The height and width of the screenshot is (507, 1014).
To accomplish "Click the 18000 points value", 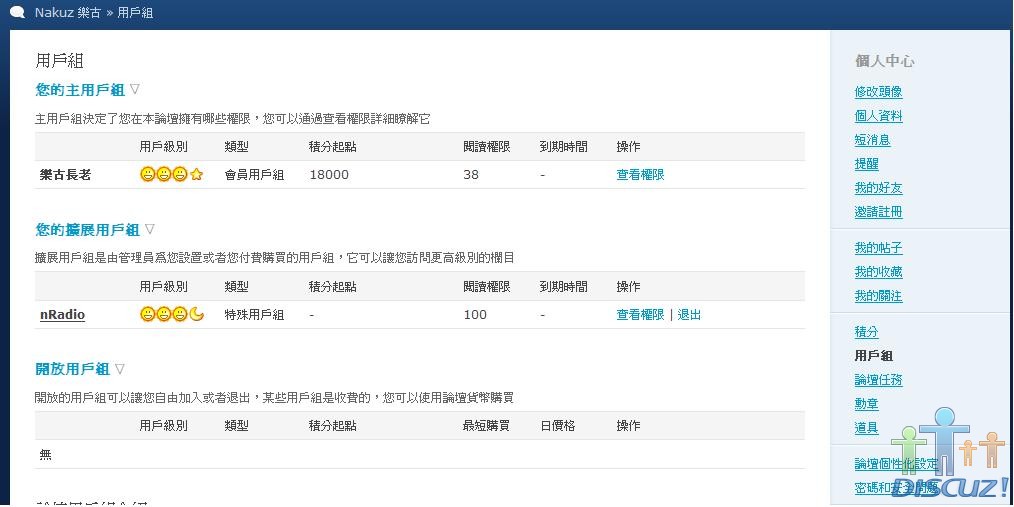I will (x=329, y=175).
